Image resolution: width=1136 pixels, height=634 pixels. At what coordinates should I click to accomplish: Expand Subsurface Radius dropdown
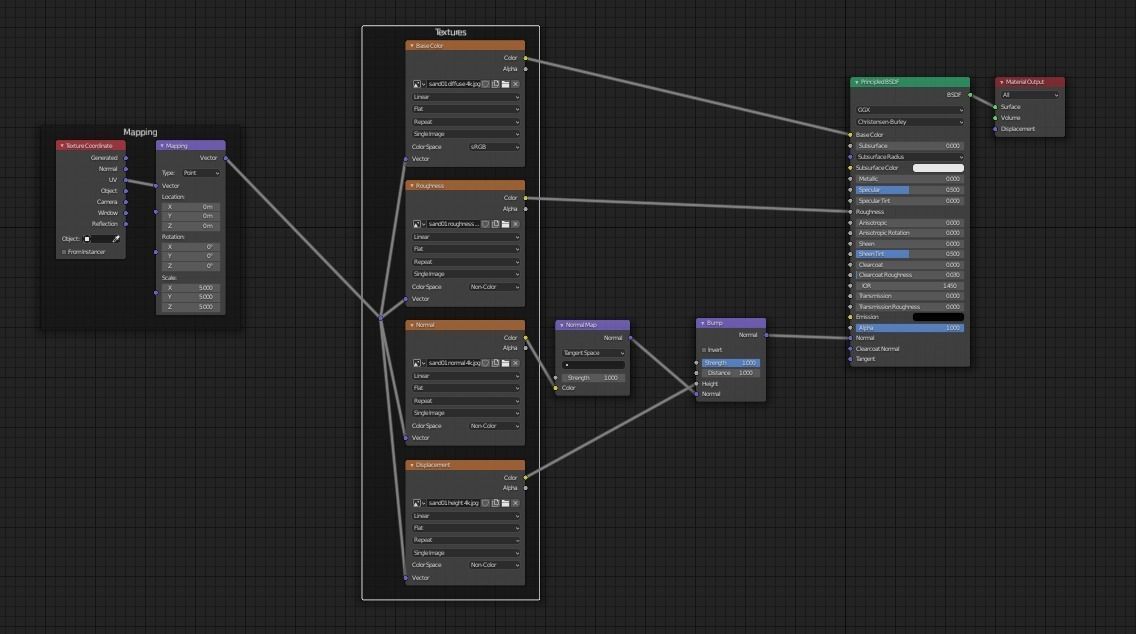pos(910,157)
